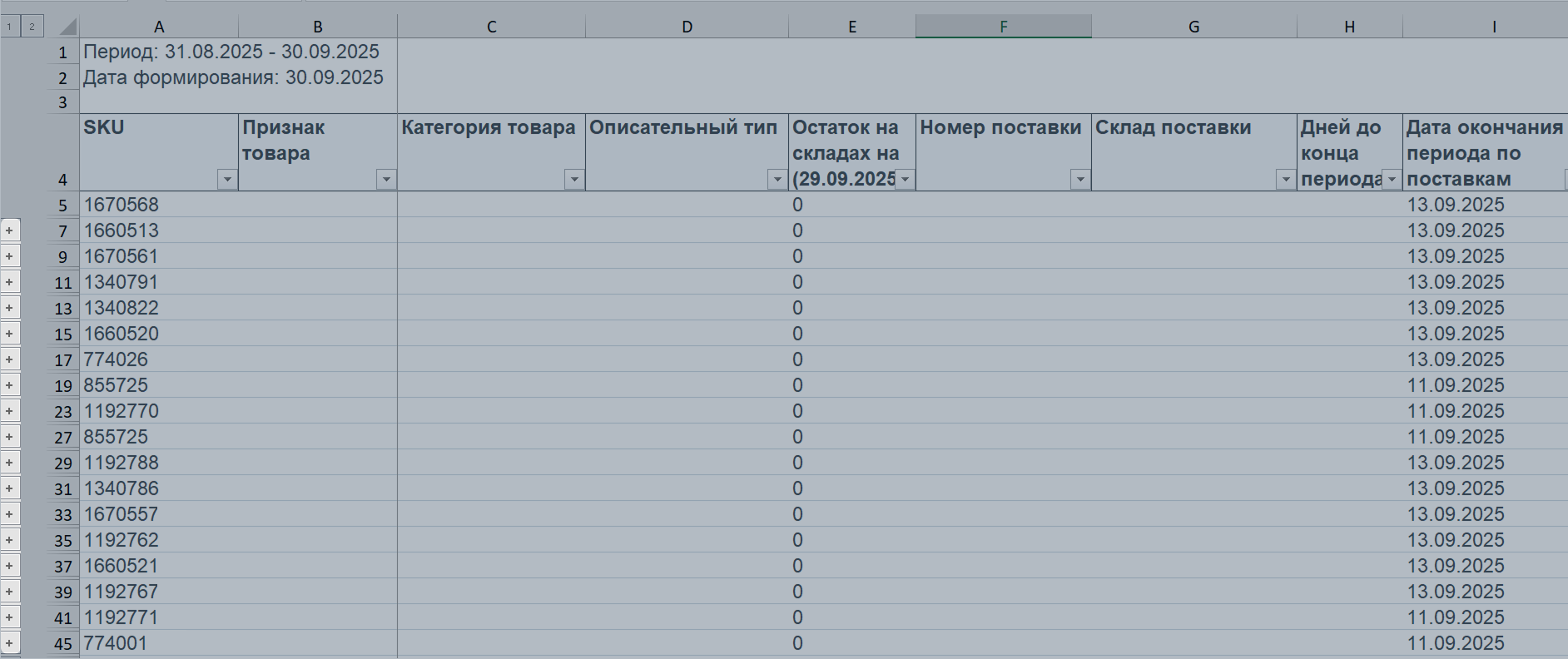Viewport: 1568px width, 659px height.
Task: Click the date 11.09.2025 in row 19
Action: click(1456, 385)
